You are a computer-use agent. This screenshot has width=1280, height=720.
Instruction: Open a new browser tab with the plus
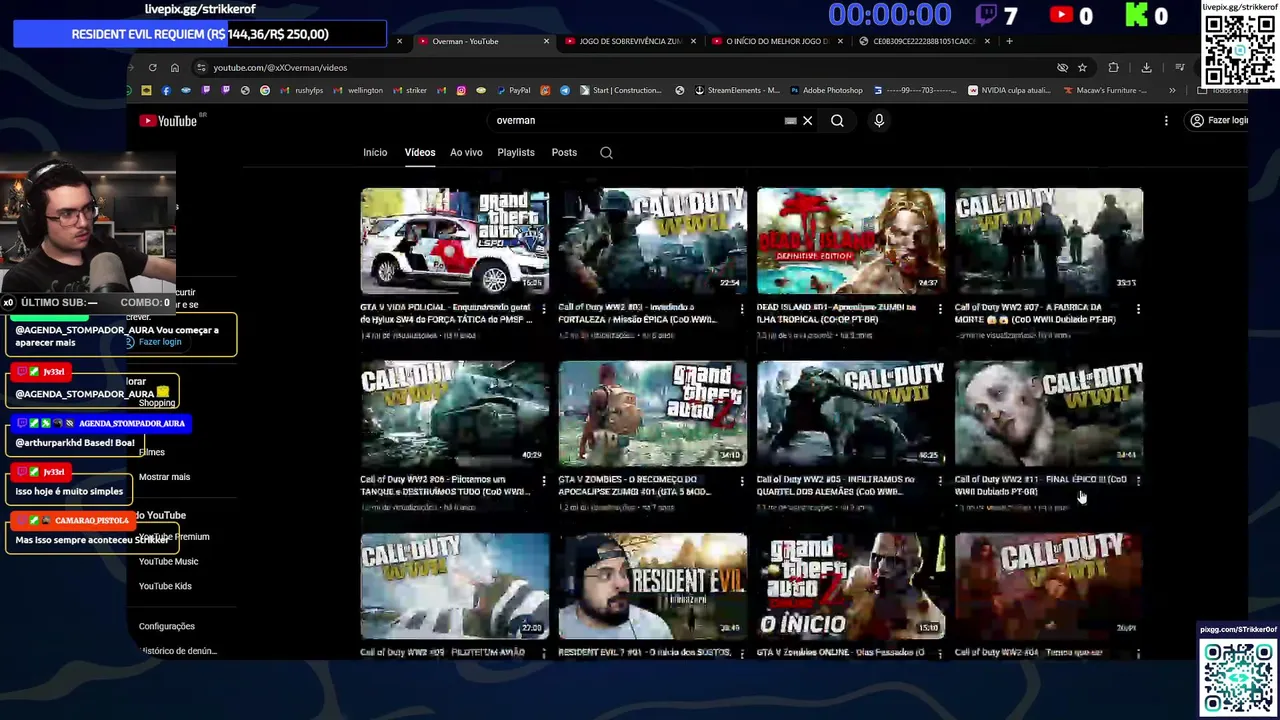1009,41
